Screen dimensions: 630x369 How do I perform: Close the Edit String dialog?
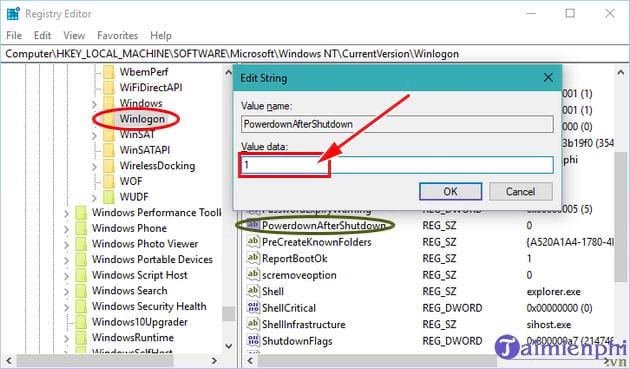tap(548, 78)
